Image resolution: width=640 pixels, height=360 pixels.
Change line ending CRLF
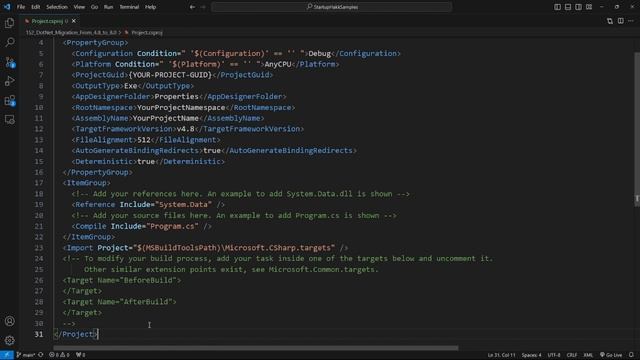572,355
